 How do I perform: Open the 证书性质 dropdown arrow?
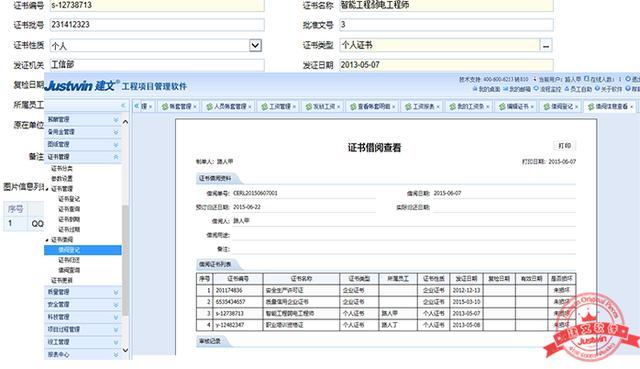(x=255, y=45)
